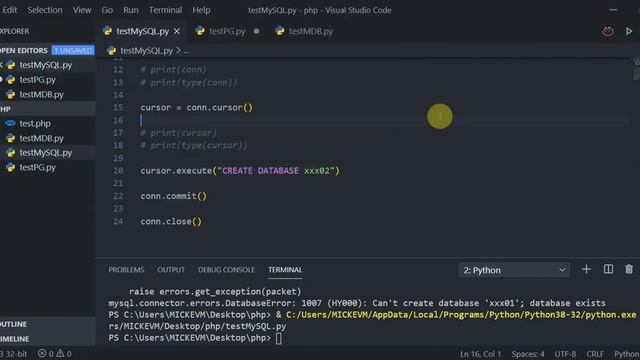
Task: Click testMySQL.py in the breadcrumb bar
Action: (146, 51)
